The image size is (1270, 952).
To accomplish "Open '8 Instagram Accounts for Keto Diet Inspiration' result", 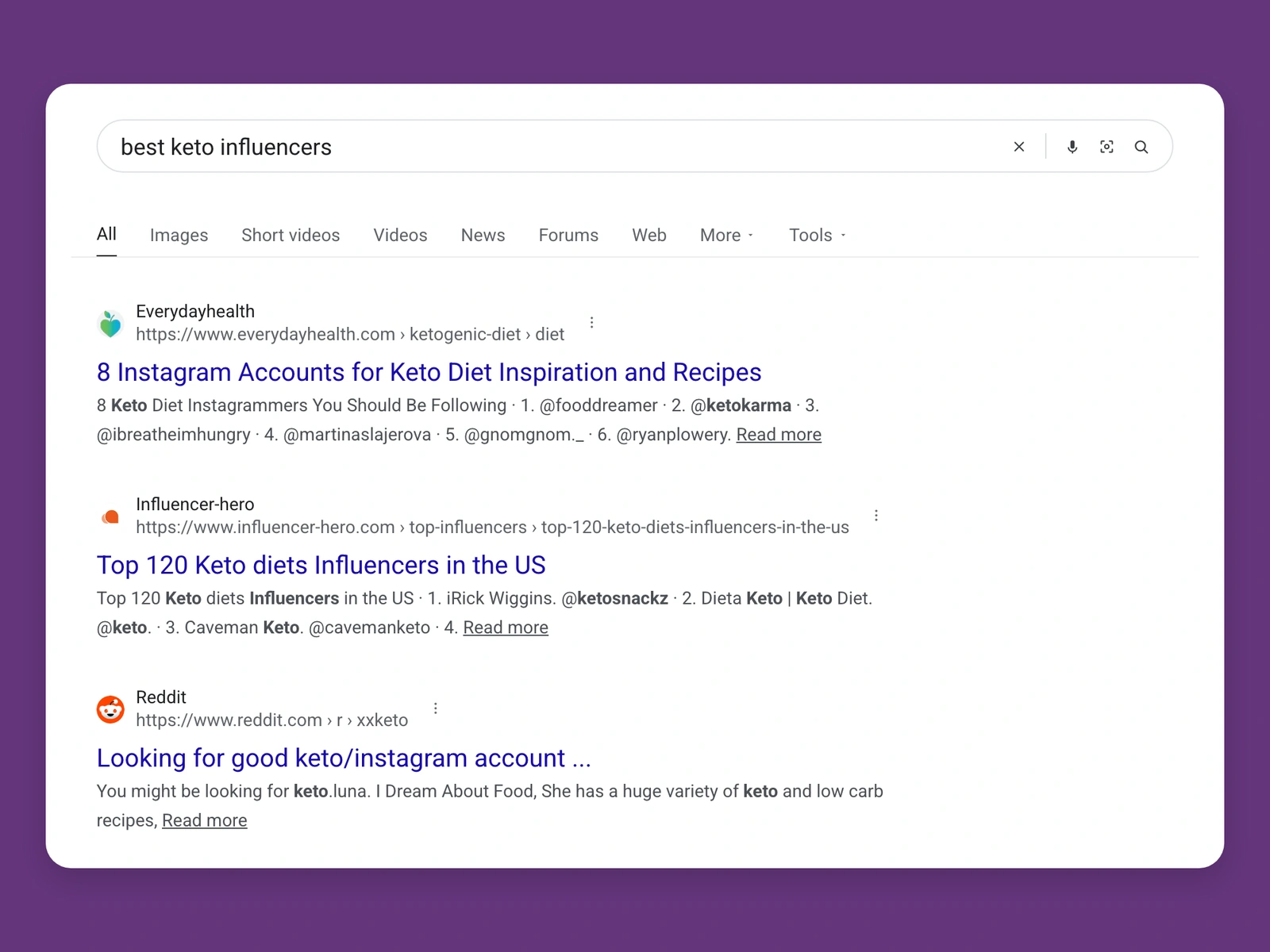I will [x=429, y=372].
